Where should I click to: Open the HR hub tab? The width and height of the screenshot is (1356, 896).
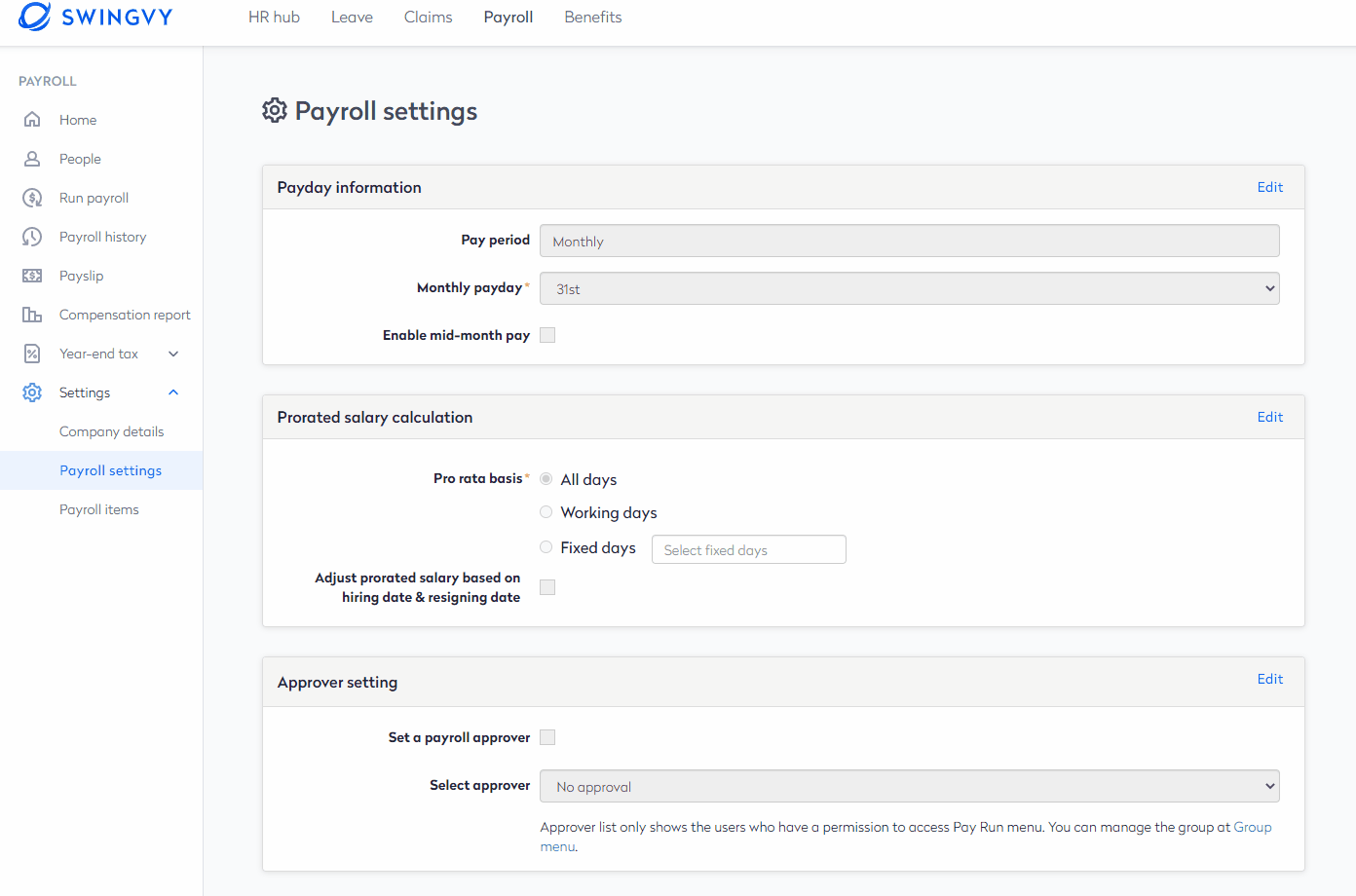(x=274, y=17)
